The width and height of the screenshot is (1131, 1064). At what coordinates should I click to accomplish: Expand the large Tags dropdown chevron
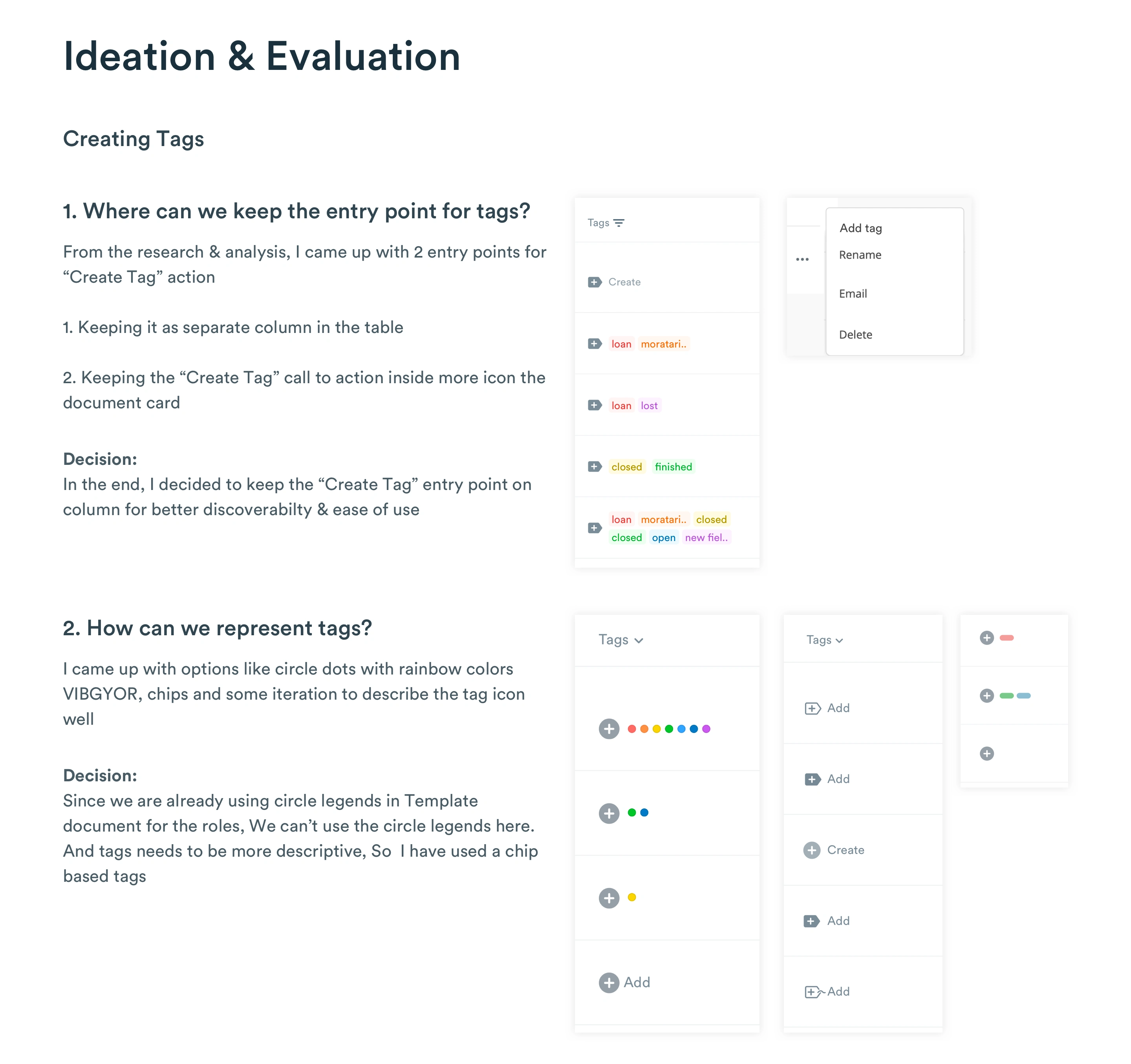pyautogui.click(x=639, y=641)
